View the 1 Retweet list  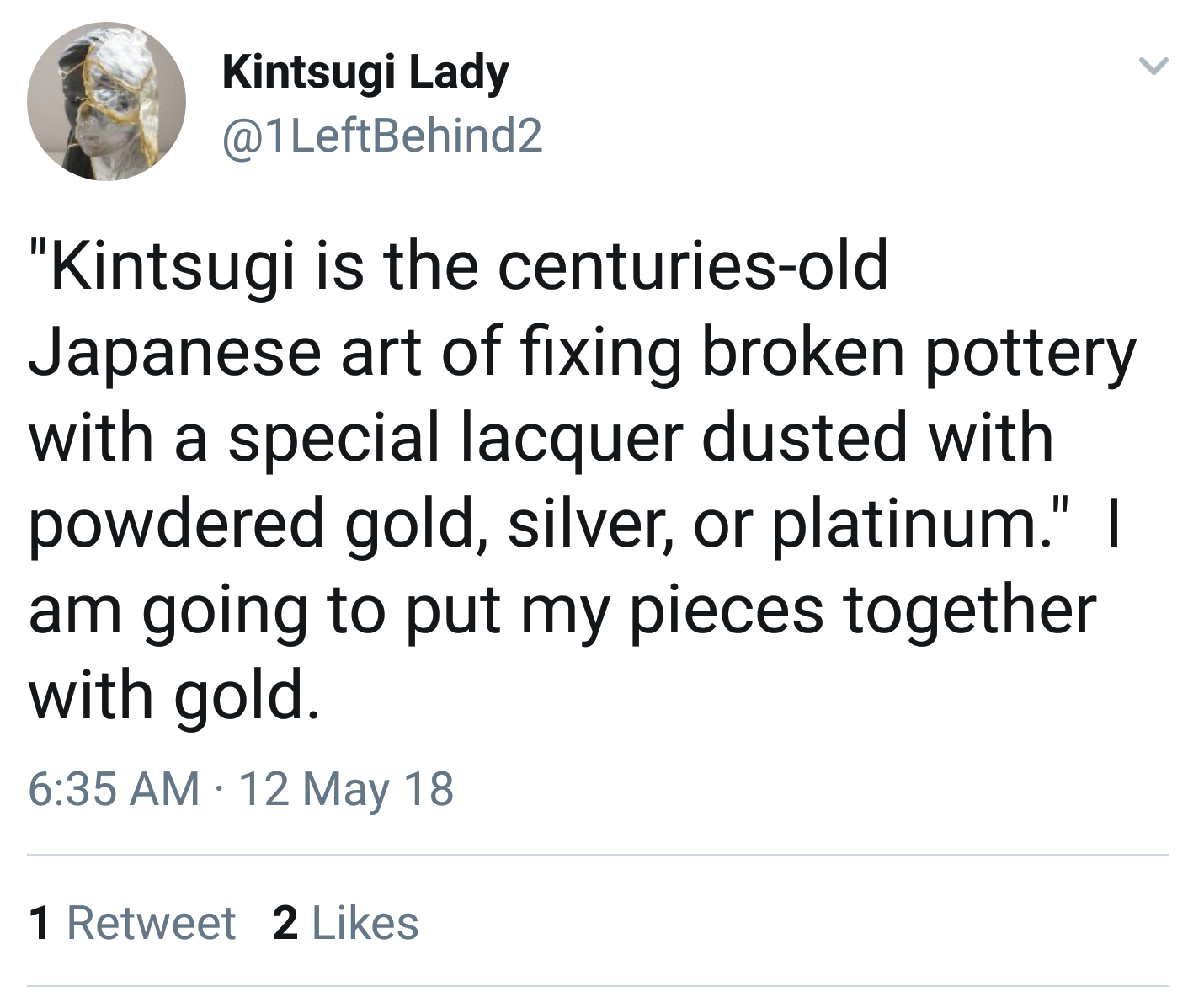132,922
